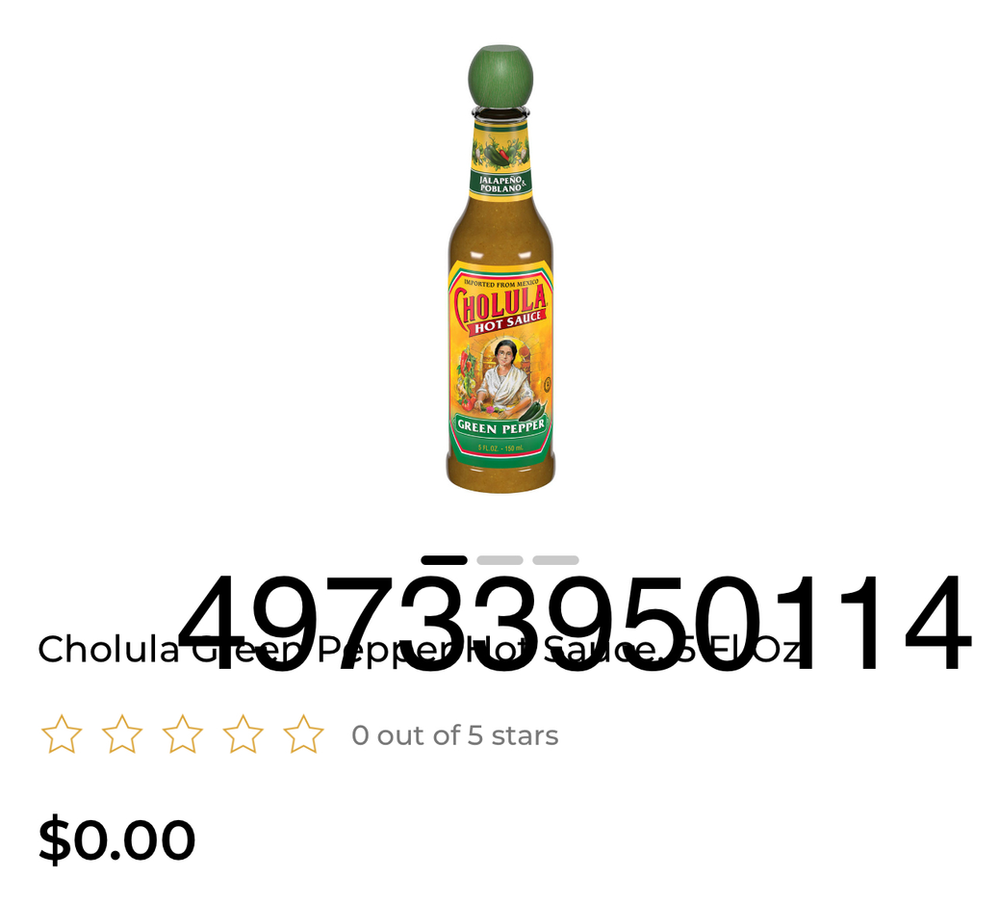Image resolution: width=1000 pixels, height=922 pixels.
Task: Switch to the second carousel image indicator
Action: pos(500,560)
